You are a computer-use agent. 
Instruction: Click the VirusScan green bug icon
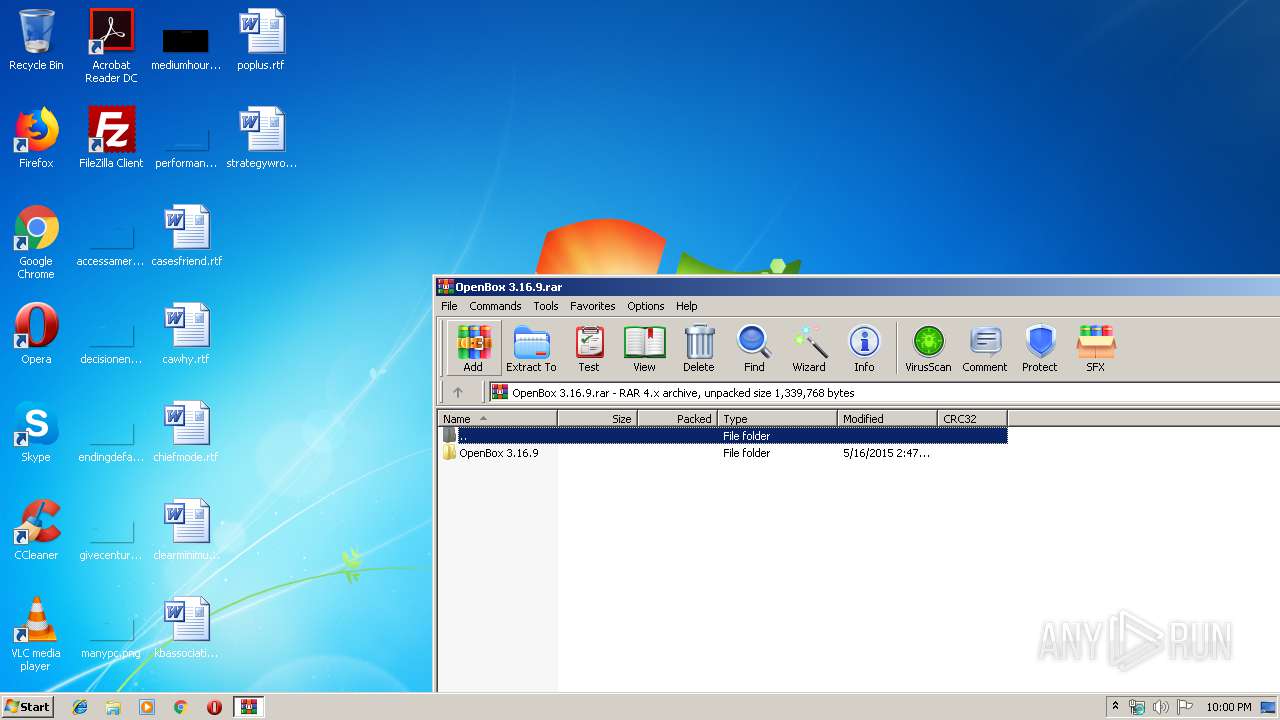(928, 348)
